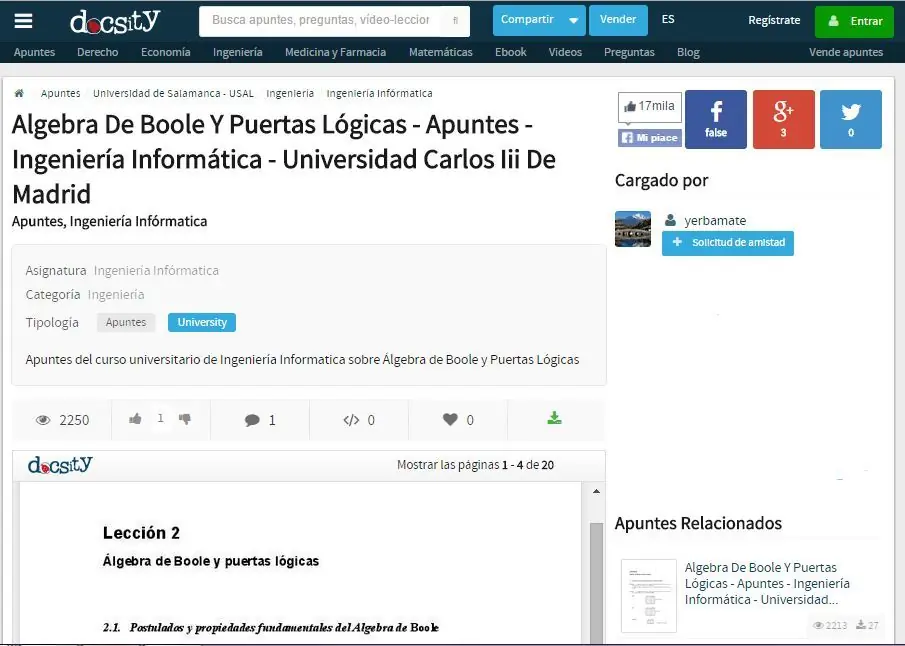Select the University tag

click(201, 322)
